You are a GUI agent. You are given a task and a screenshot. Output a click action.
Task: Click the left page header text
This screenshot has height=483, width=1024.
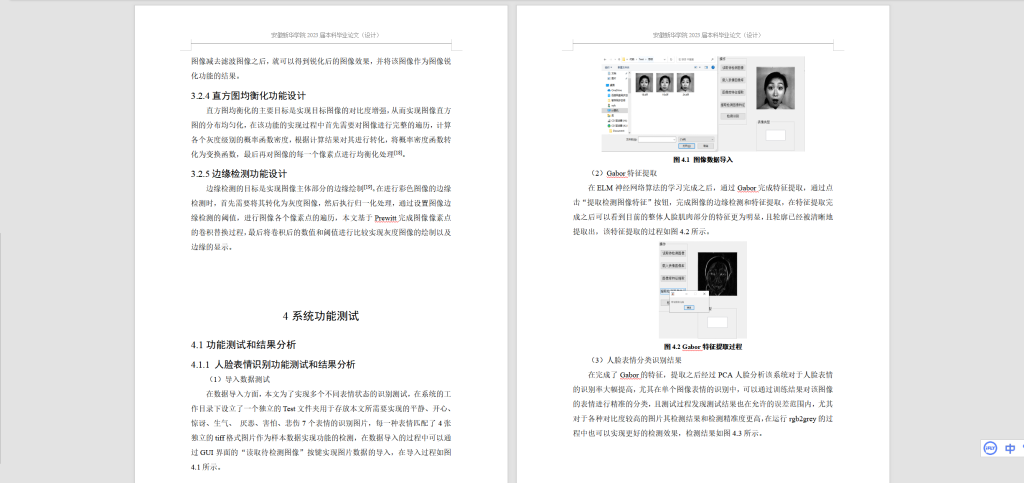pyautogui.click(x=325, y=35)
